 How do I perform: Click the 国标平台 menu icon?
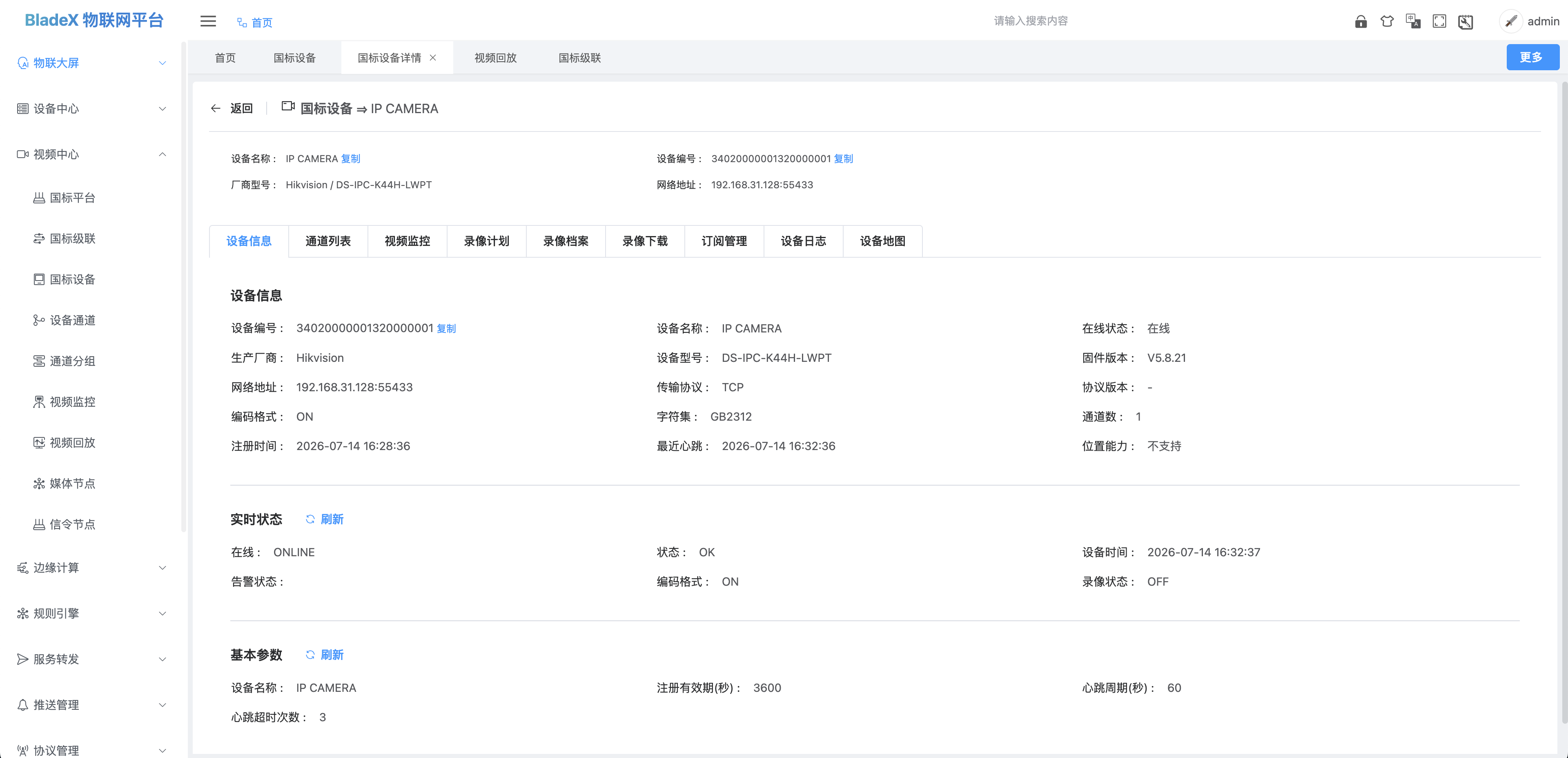[x=39, y=198]
